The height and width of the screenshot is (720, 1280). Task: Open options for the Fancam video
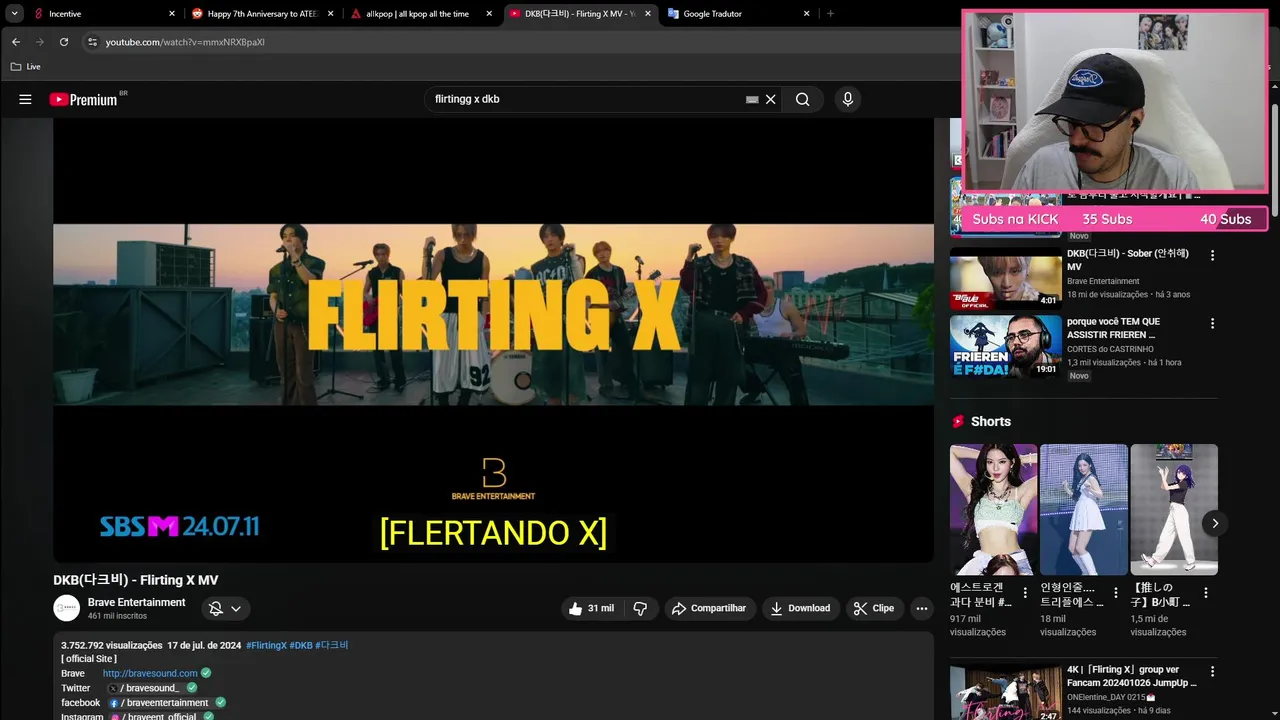(x=1212, y=671)
